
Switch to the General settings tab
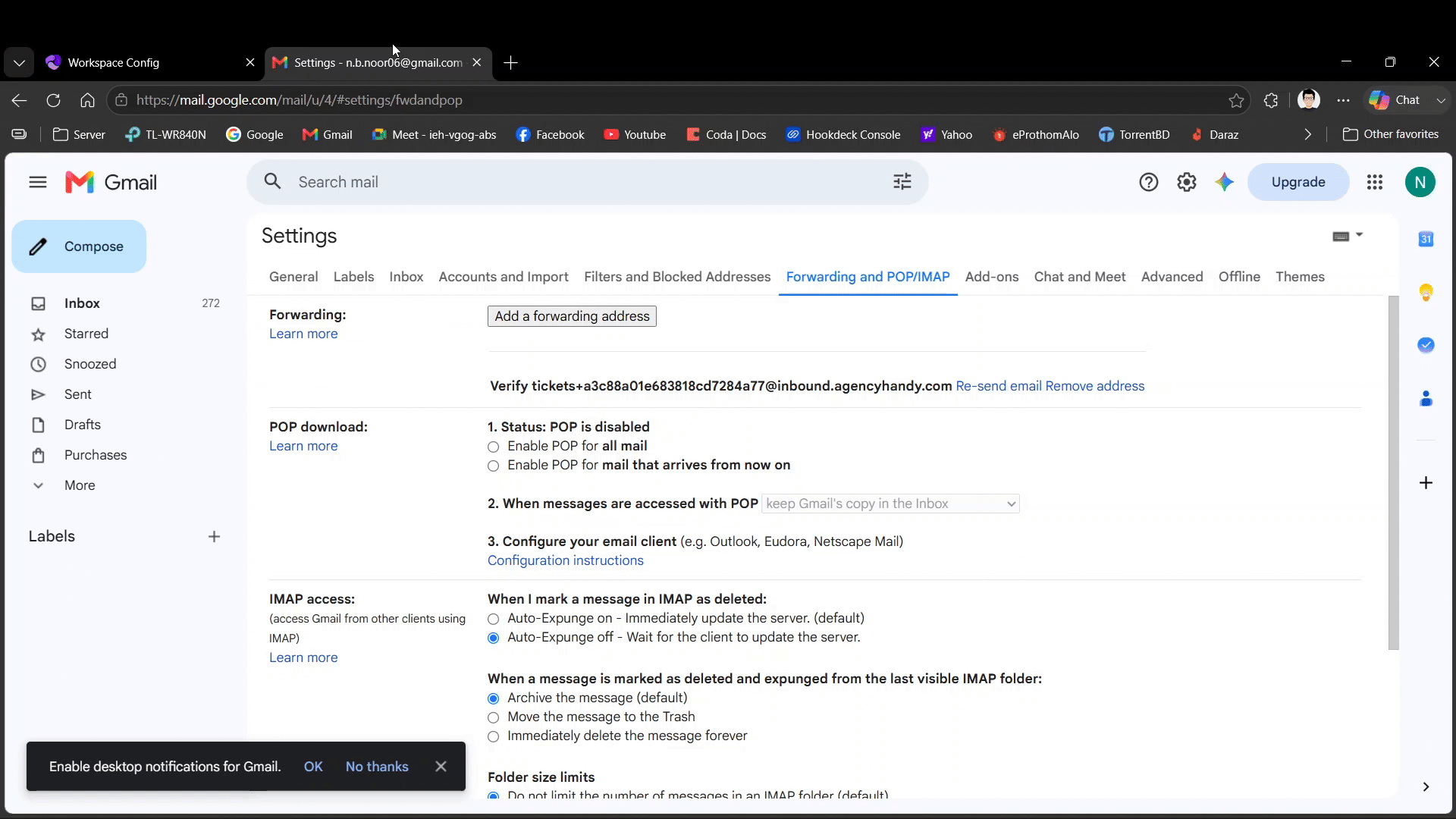point(293,277)
